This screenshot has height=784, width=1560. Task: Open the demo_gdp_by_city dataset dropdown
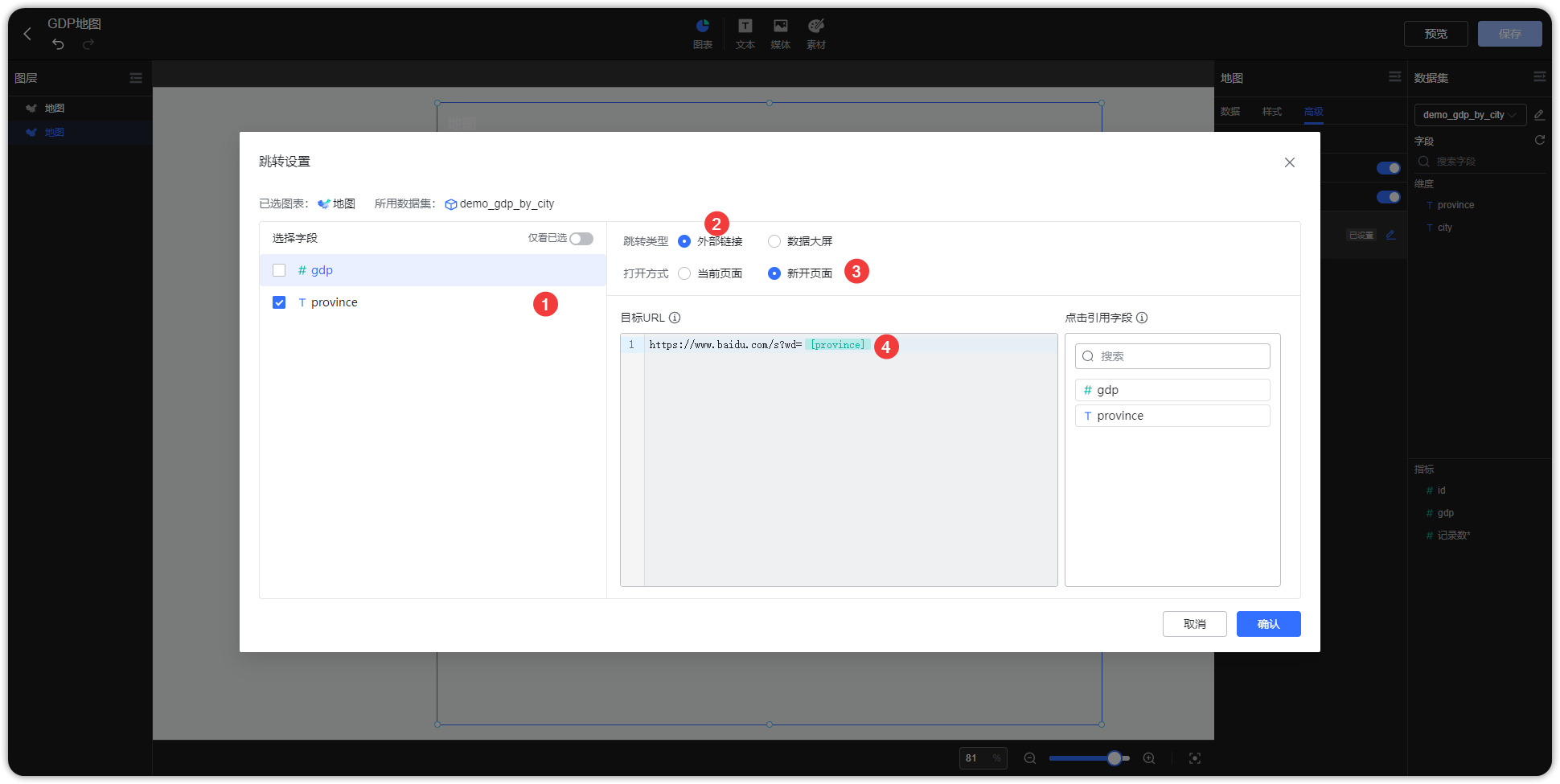pos(1469,115)
